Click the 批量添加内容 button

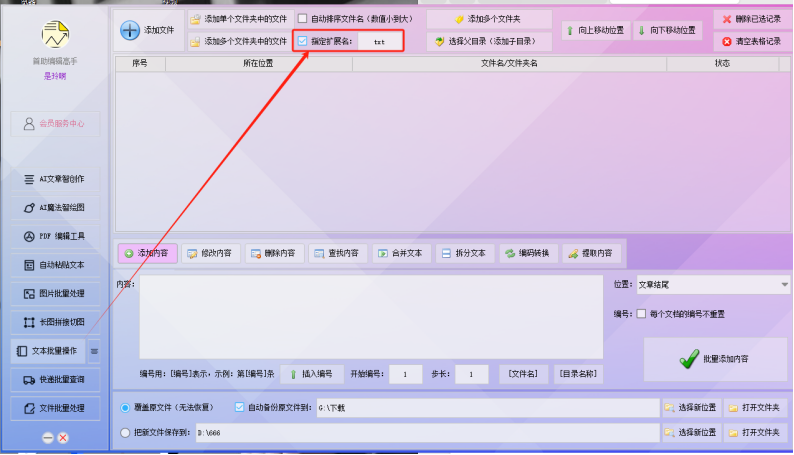[715, 359]
